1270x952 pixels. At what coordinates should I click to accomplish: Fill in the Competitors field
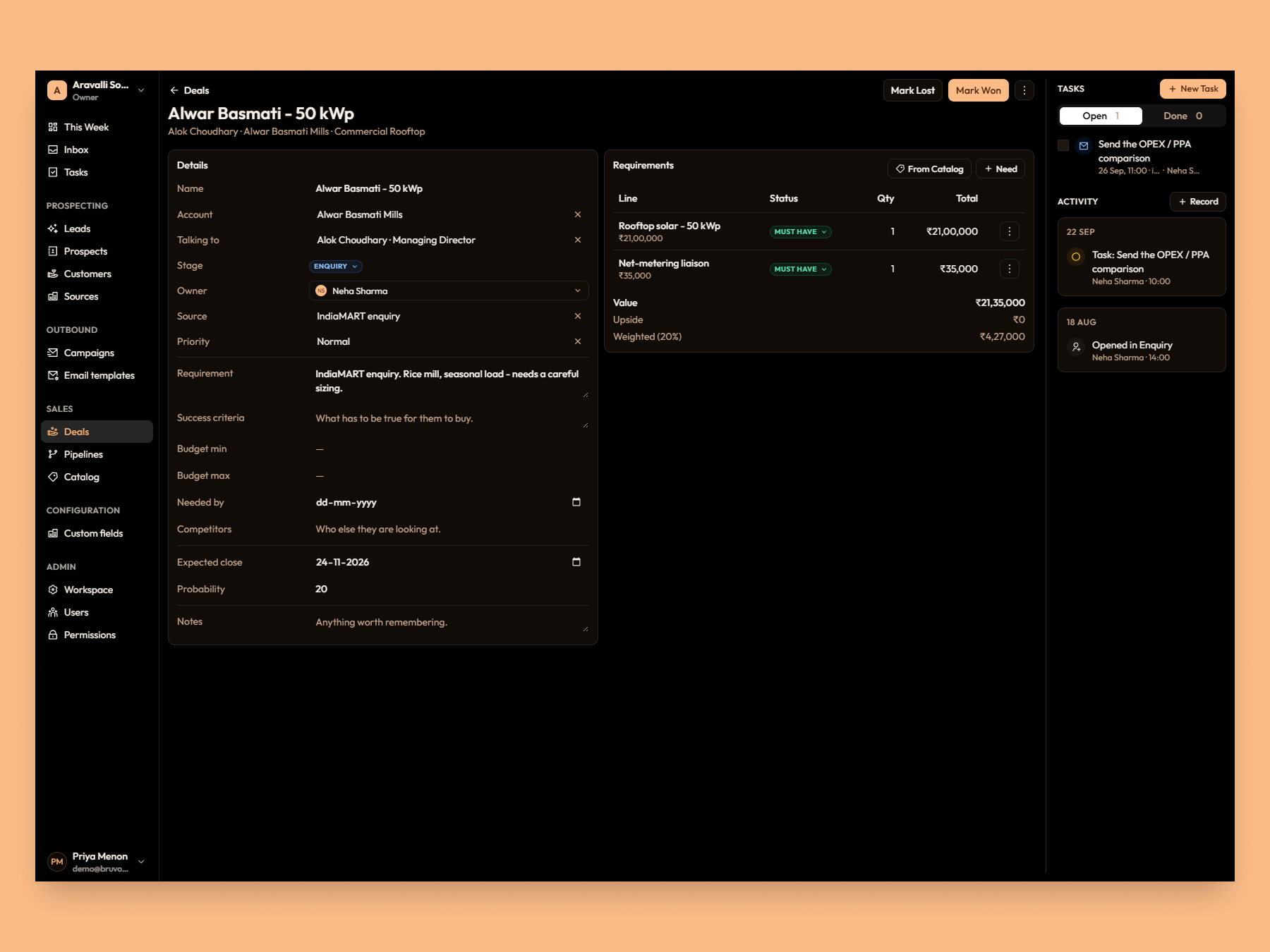point(449,530)
